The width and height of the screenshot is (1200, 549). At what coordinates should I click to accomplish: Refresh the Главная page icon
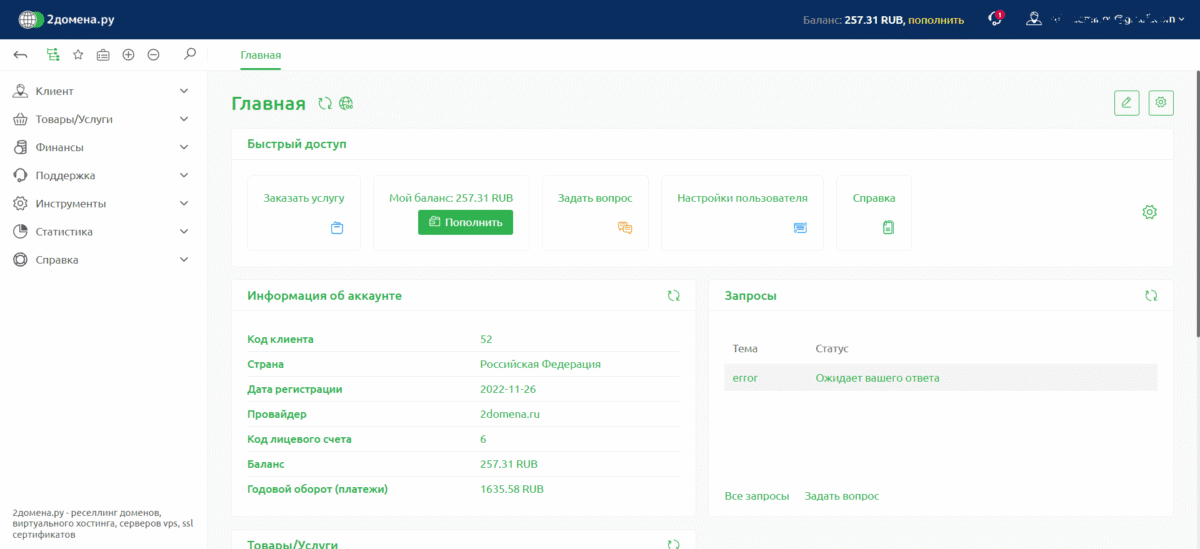point(324,103)
